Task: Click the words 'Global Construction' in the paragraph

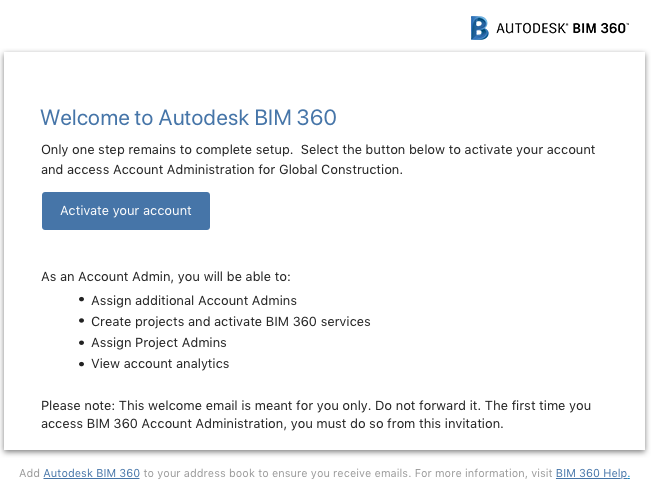Action: (339, 170)
